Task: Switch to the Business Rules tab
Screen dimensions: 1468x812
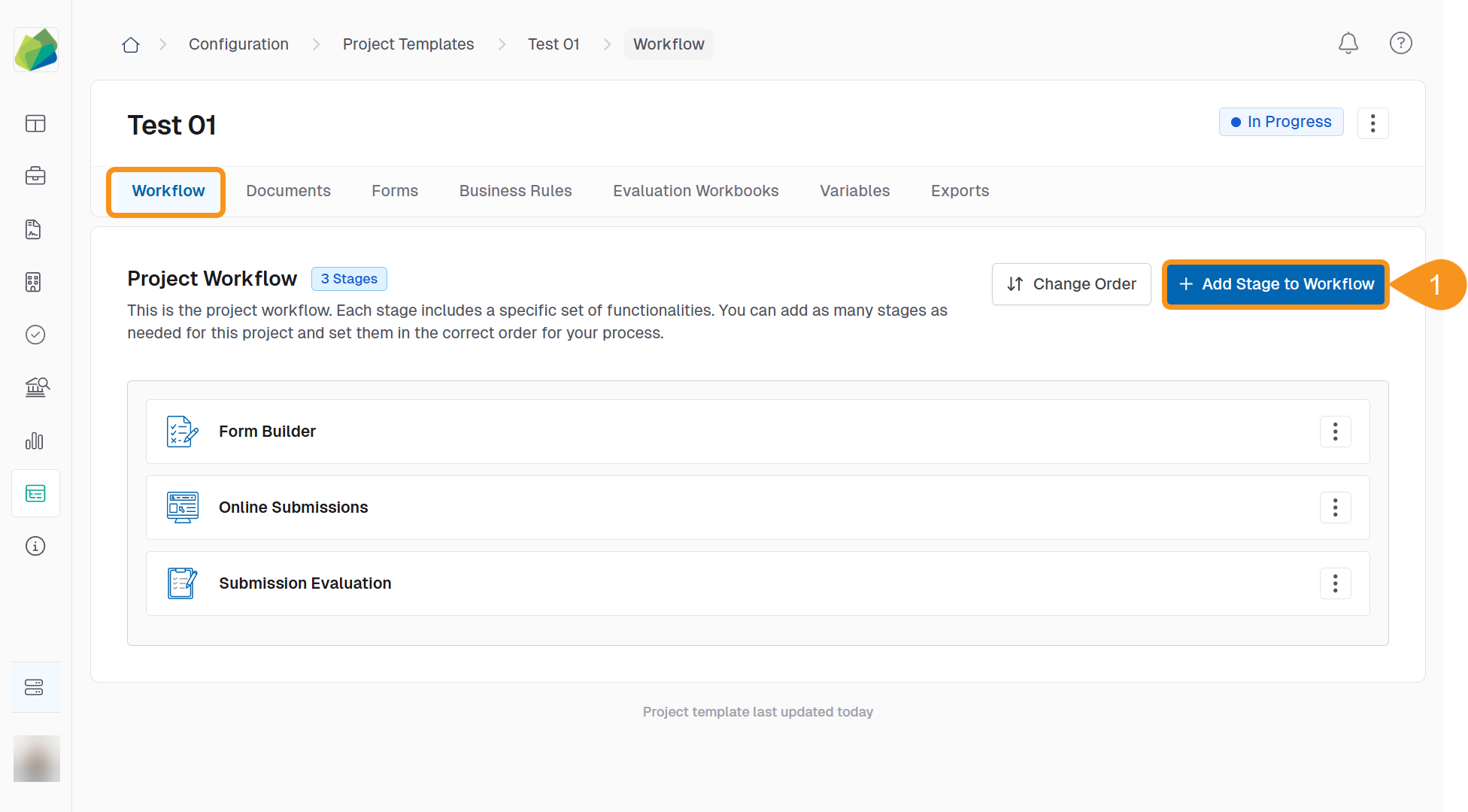Action: [x=515, y=191]
